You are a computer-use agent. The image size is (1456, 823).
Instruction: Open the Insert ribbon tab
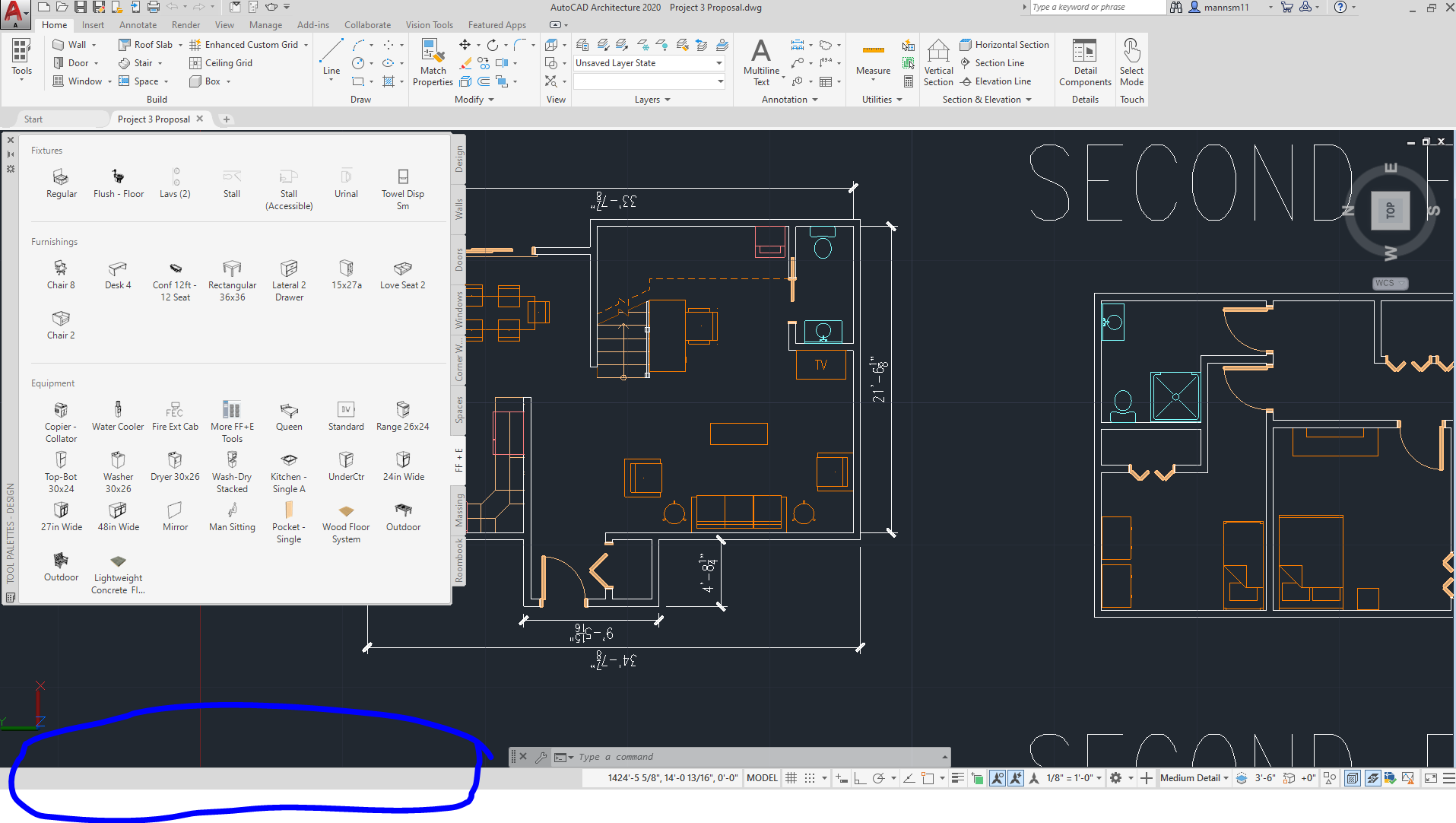(92, 24)
